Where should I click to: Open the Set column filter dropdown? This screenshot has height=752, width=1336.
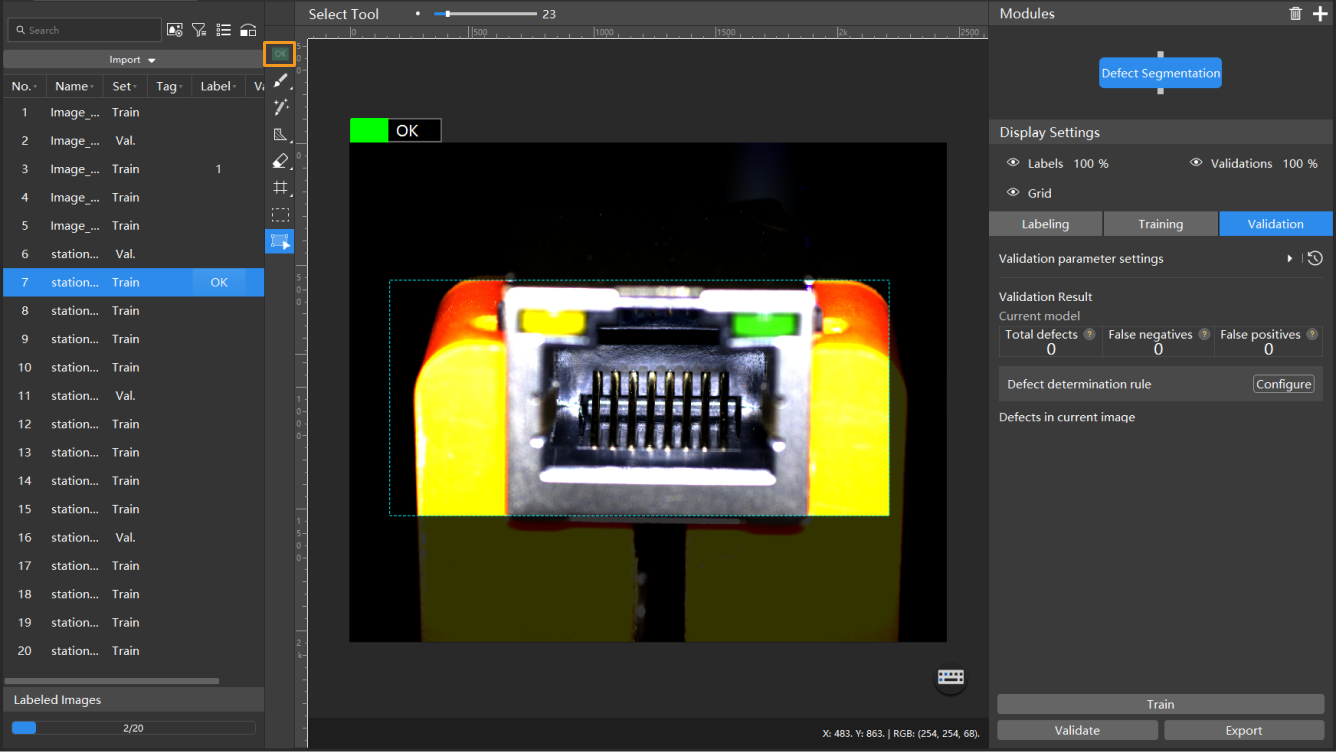click(135, 87)
